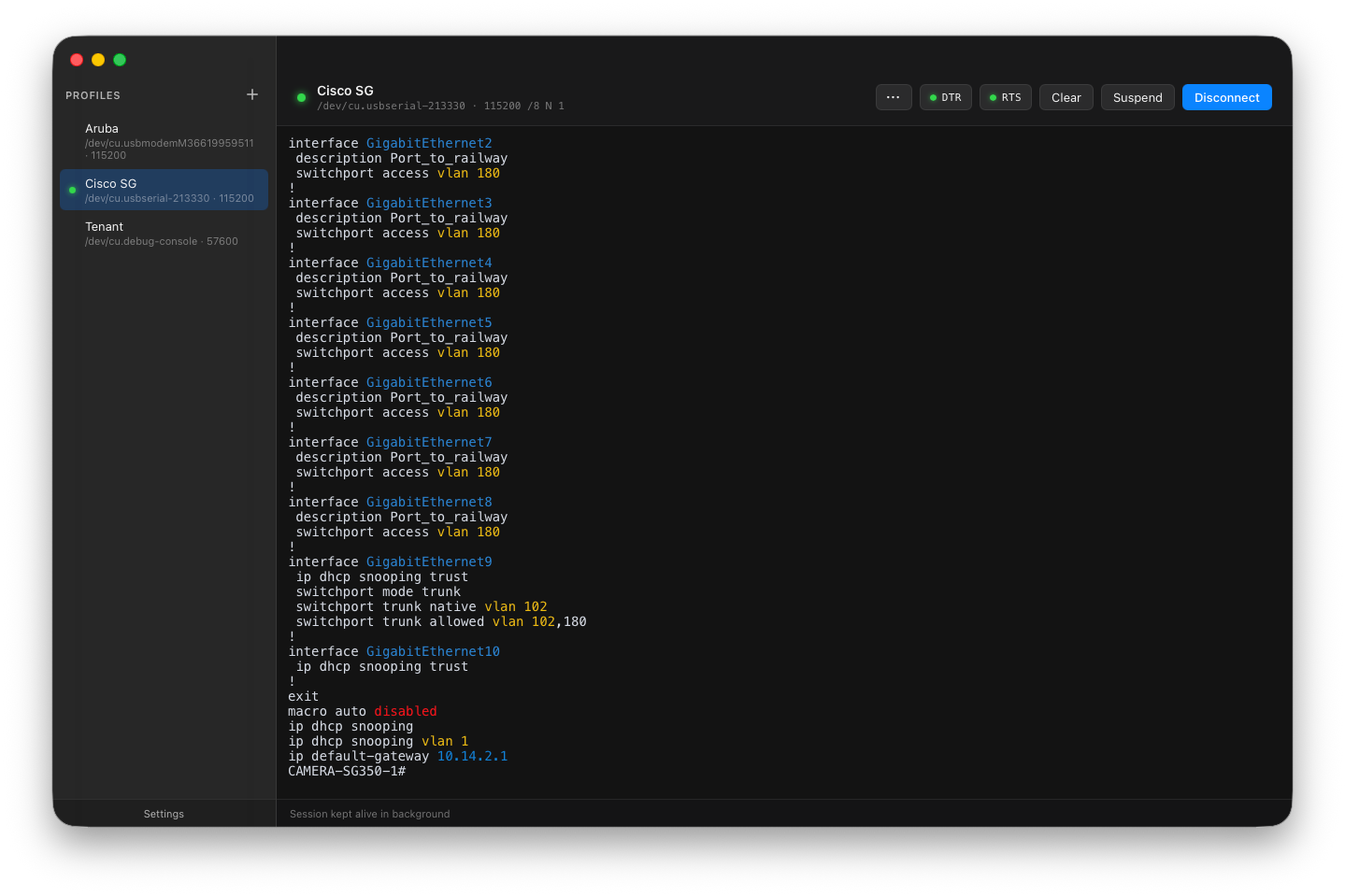Maximize the window using the green button
The width and height of the screenshot is (1345, 896).
120,60
